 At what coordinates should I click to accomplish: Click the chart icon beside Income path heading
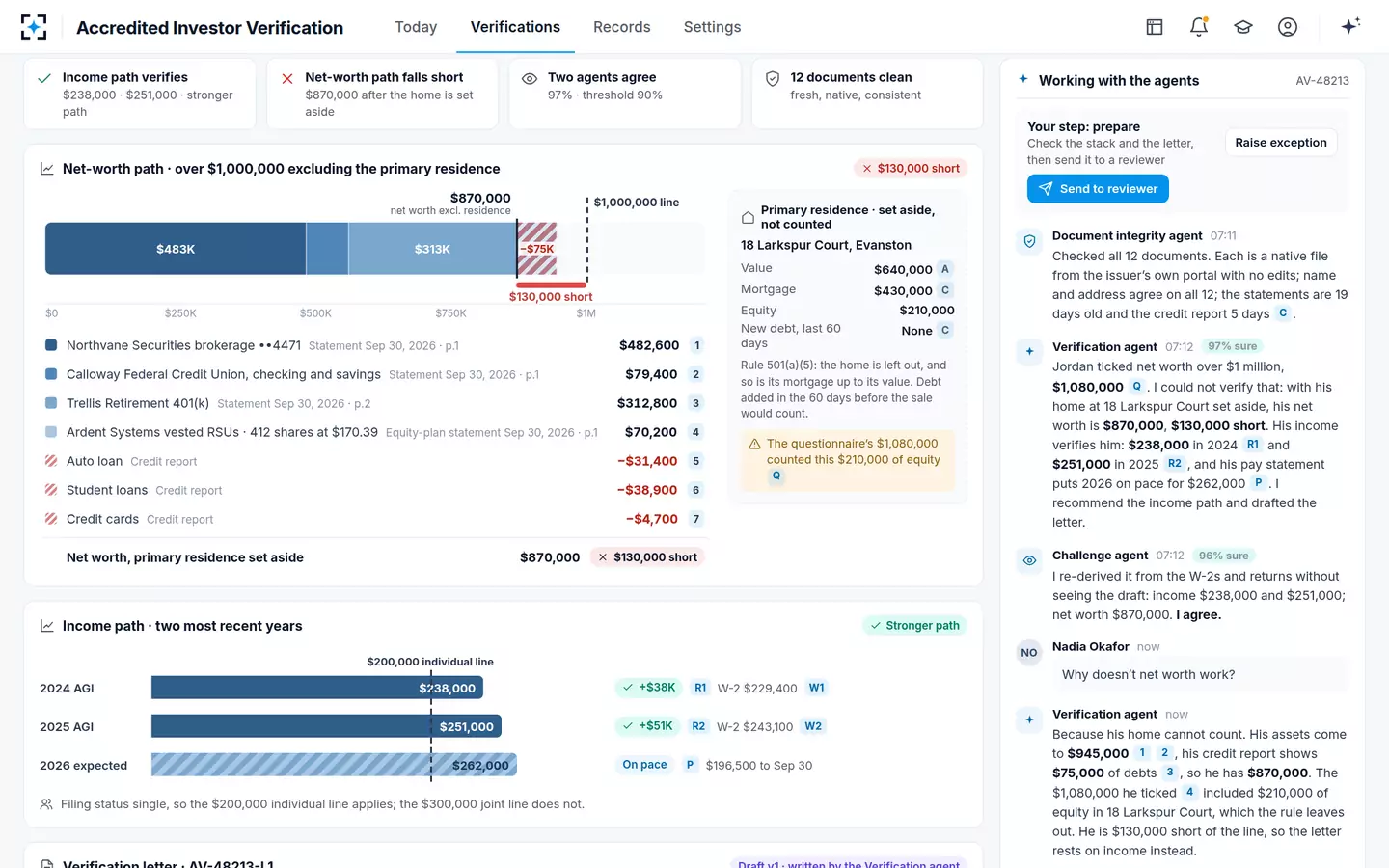[x=47, y=626]
